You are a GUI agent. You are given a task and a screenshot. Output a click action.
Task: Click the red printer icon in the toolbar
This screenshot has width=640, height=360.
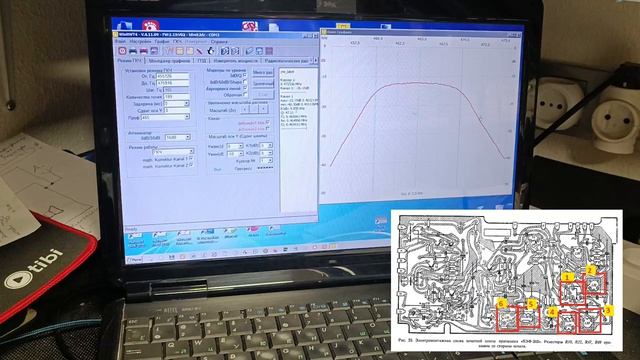coord(143,51)
